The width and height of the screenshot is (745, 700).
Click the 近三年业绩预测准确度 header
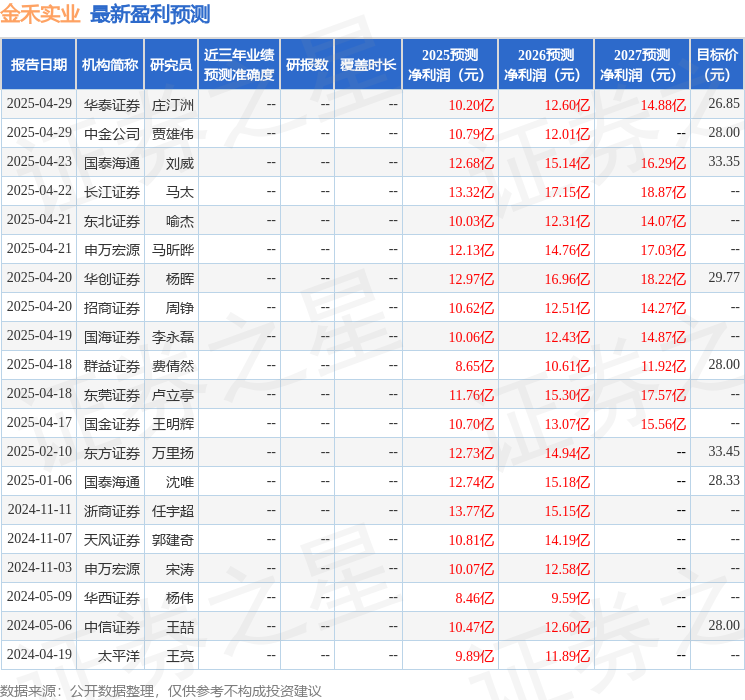click(239, 65)
